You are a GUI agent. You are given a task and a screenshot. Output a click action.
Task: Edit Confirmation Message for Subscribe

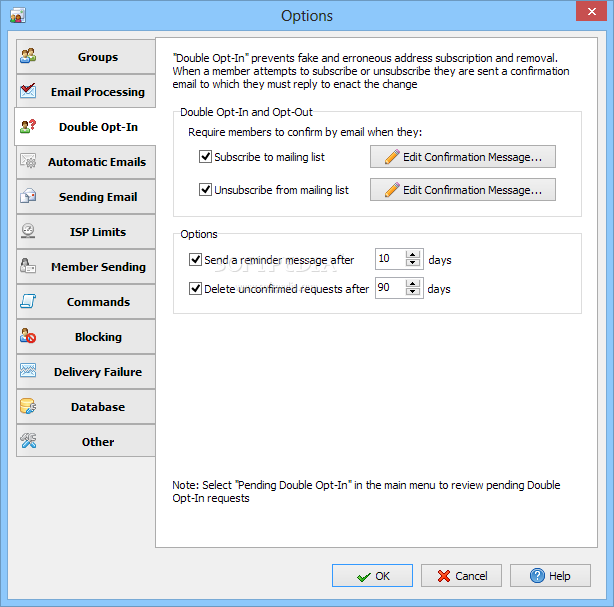(463, 157)
